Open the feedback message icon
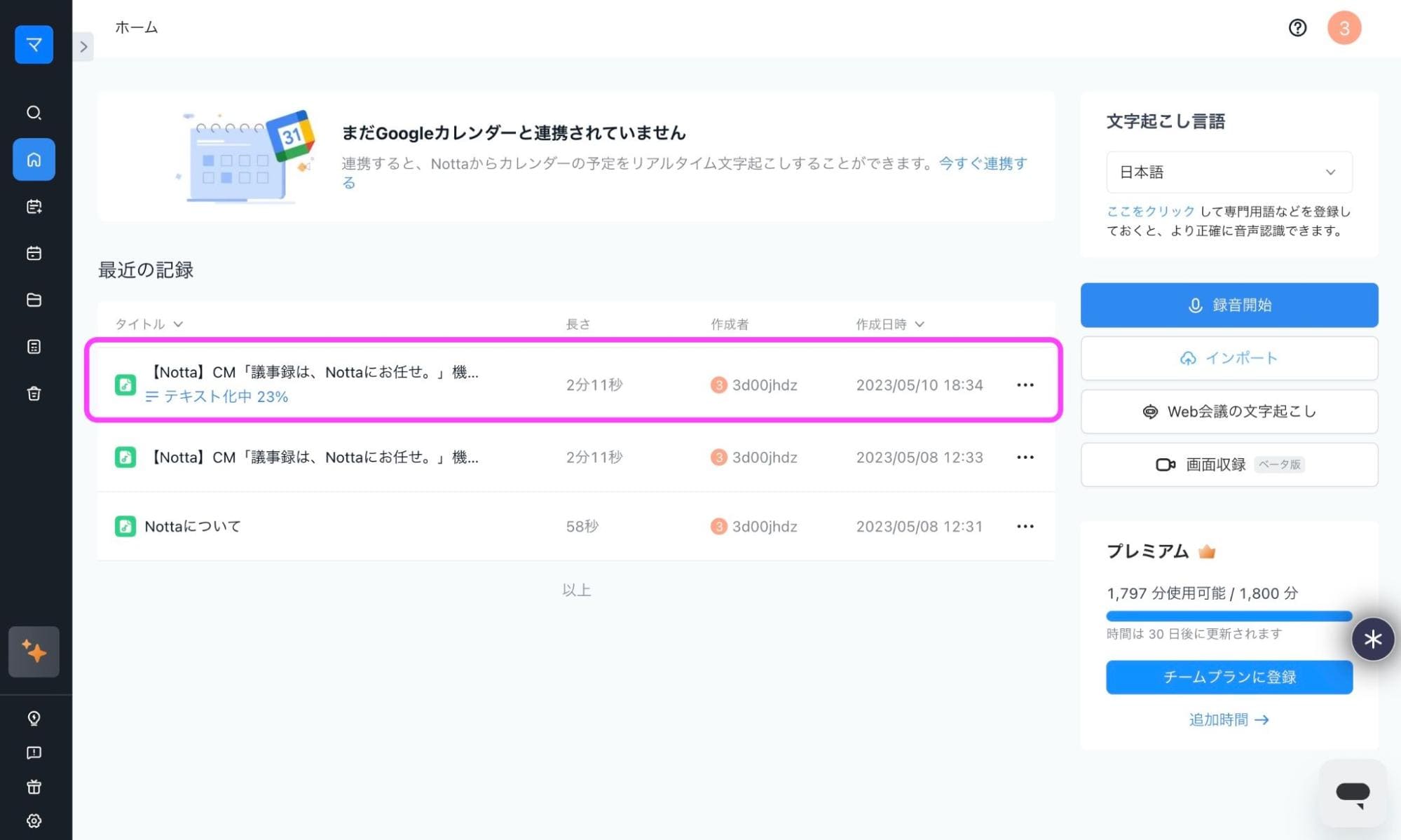1401x840 pixels. 34,752
